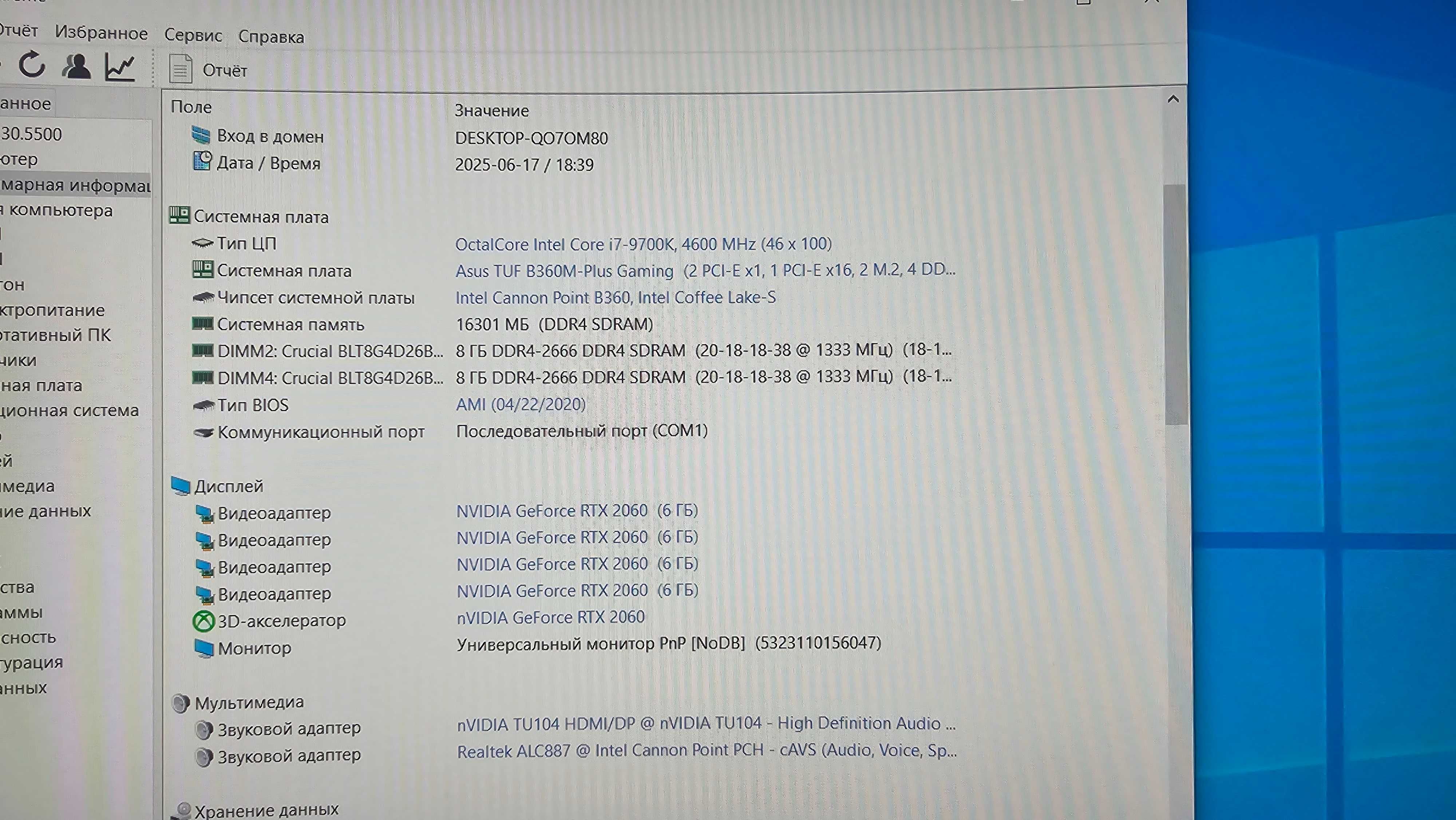Click the Монитор row display icon
Screen dimensions: 1456x820
pyautogui.click(x=204, y=648)
